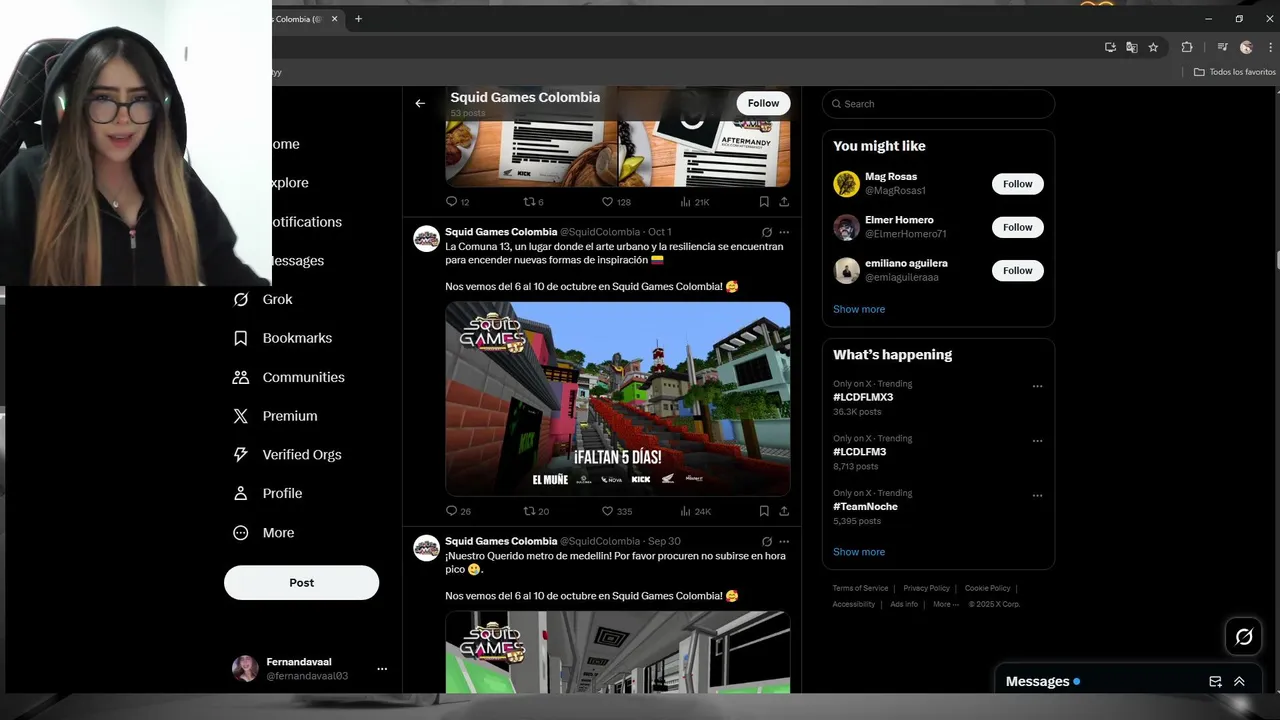The image size is (1280, 720).
Task: Click the Search input field
Action: pos(938,104)
